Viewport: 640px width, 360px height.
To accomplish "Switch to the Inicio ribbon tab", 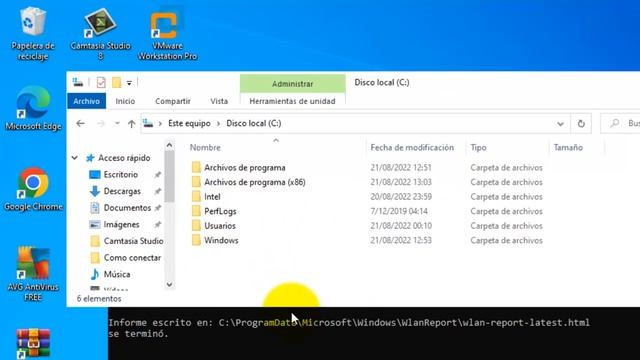I will point(125,101).
